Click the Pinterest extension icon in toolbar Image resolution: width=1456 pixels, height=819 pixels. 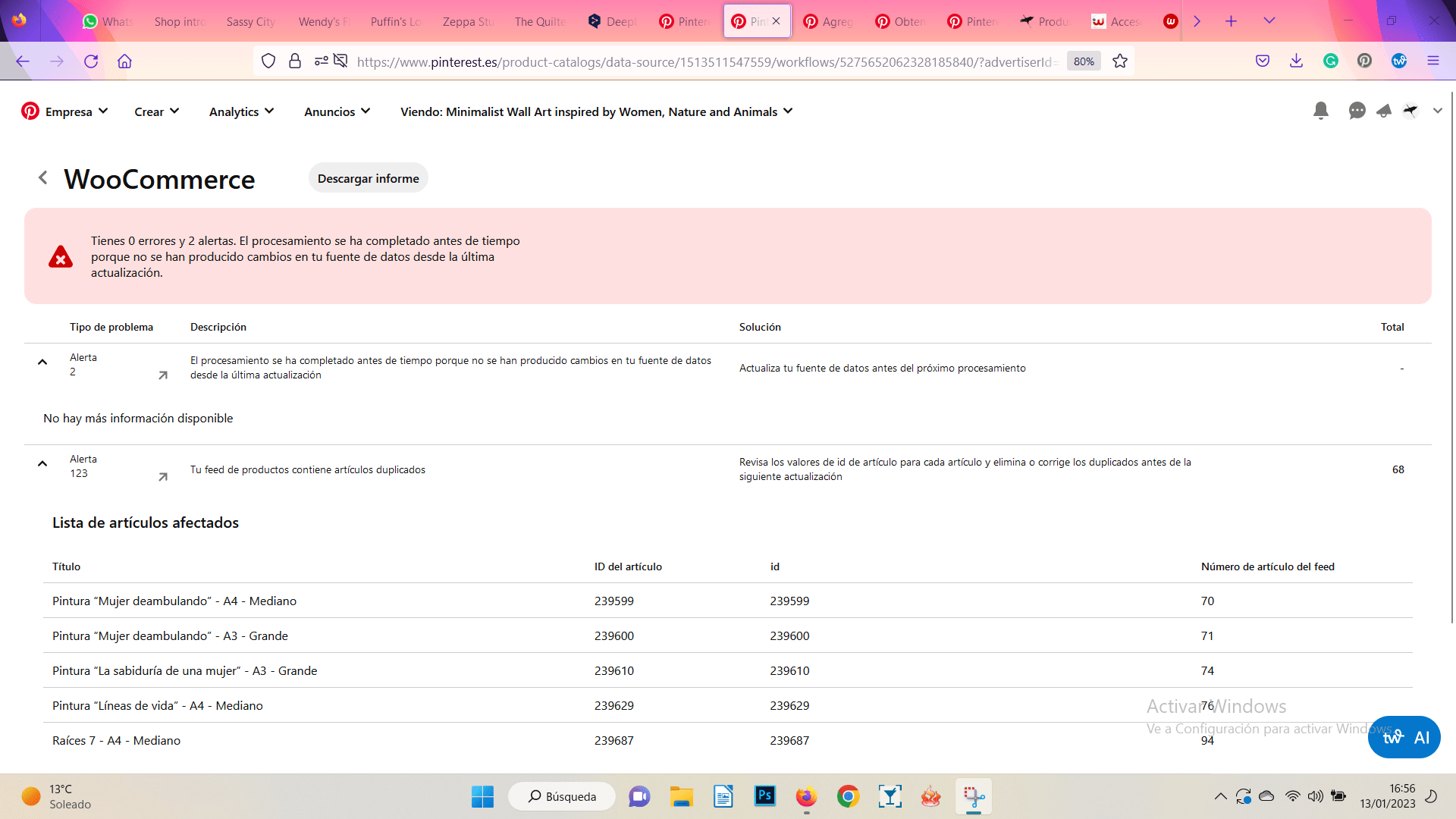pyautogui.click(x=1364, y=61)
